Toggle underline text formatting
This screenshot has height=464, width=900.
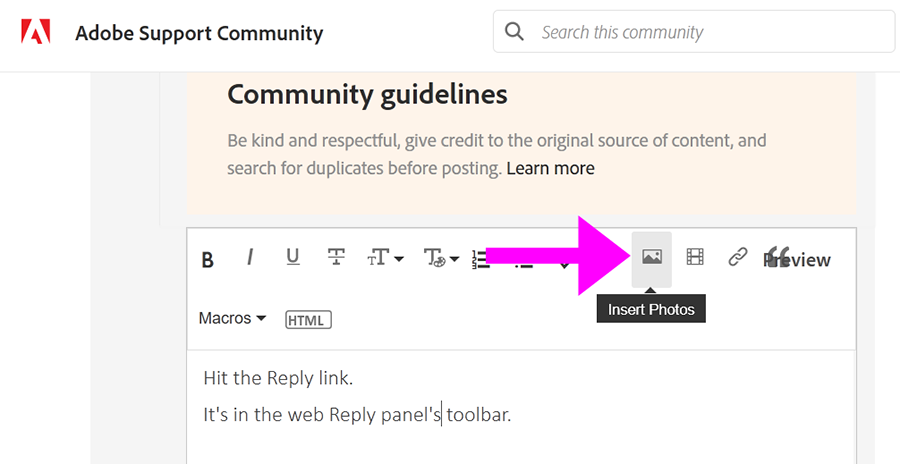293,258
